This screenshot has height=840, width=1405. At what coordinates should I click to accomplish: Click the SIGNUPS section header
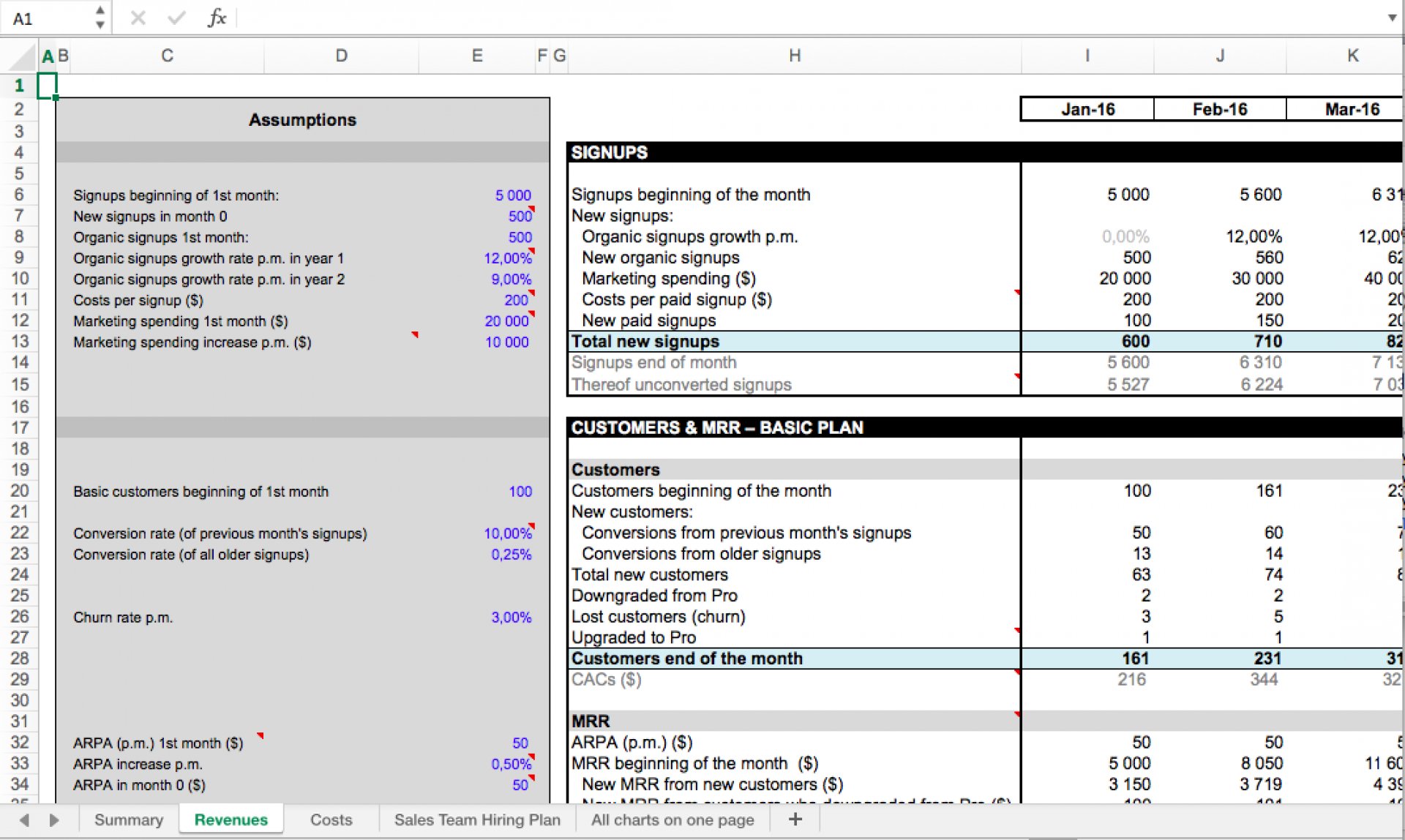tap(609, 152)
